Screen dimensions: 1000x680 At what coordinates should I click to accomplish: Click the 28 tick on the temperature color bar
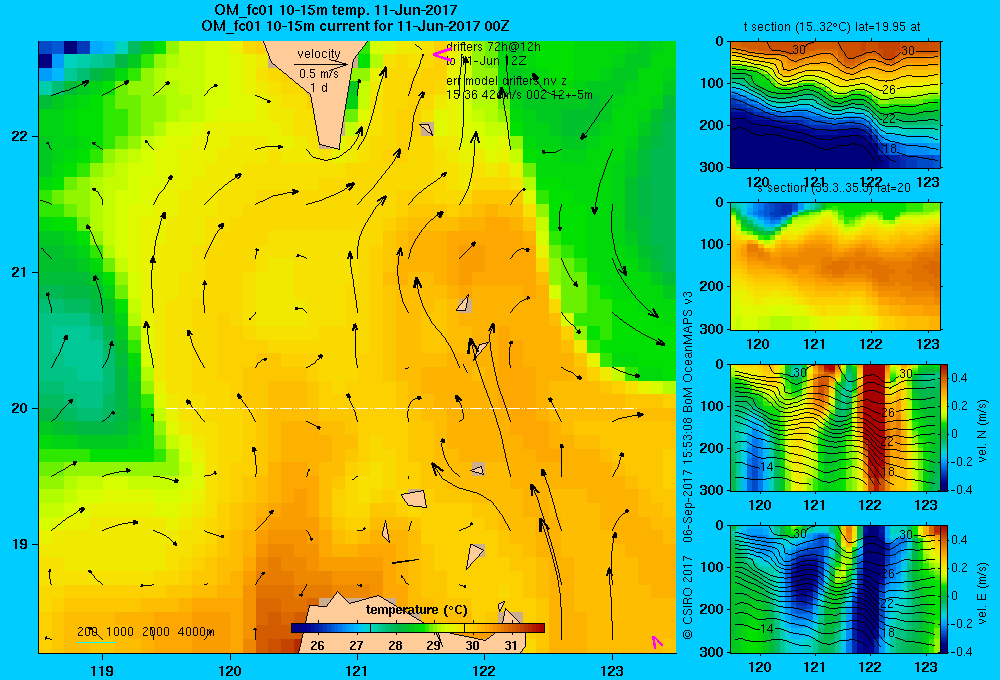[395, 645]
